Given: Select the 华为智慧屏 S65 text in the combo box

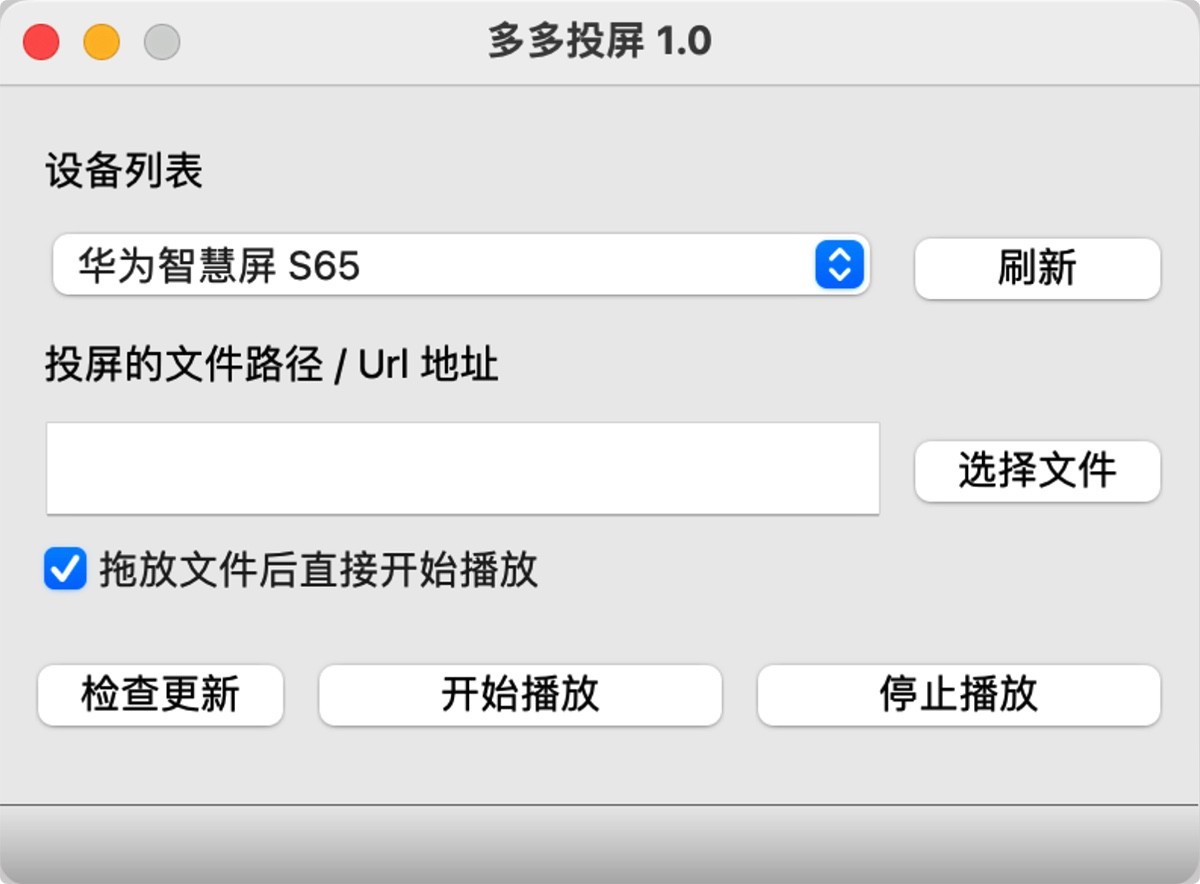Looking at the screenshot, I should (219, 267).
